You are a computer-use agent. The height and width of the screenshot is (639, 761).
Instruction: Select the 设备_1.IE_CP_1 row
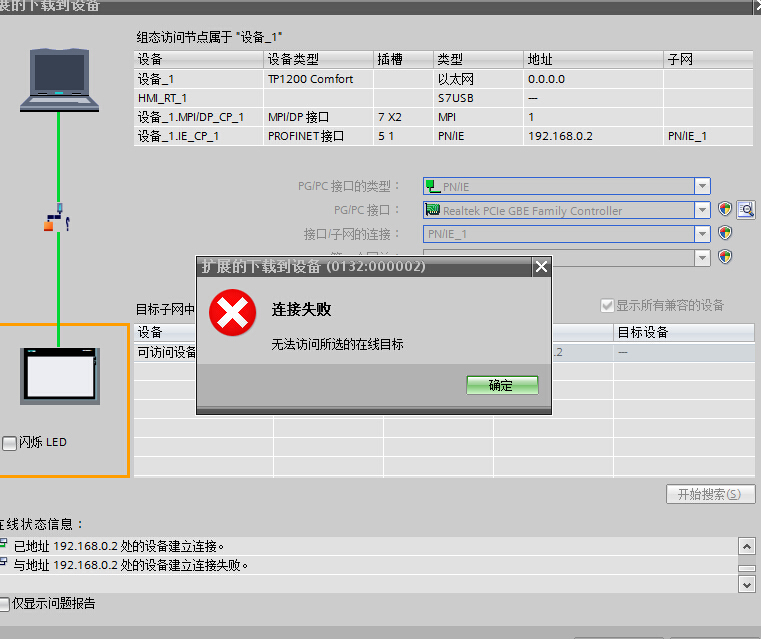(444, 136)
